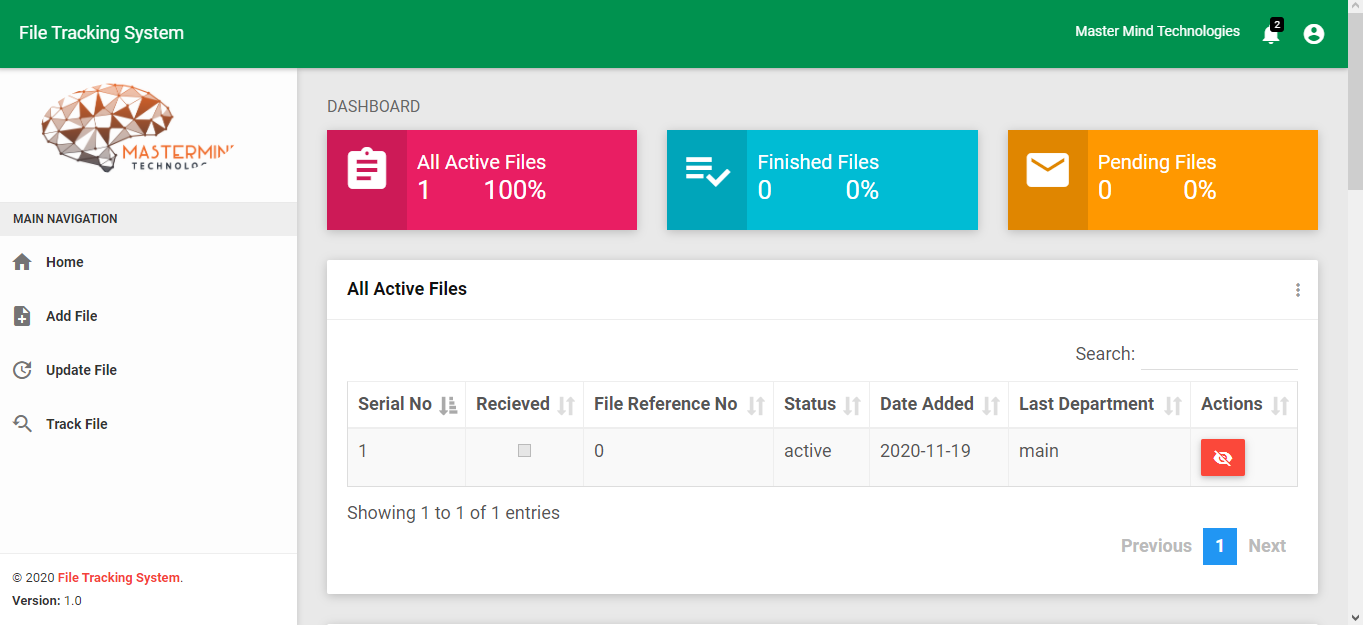Click the Finished Files checklist icon
Viewport: 1363px width, 625px height.
click(x=707, y=170)
